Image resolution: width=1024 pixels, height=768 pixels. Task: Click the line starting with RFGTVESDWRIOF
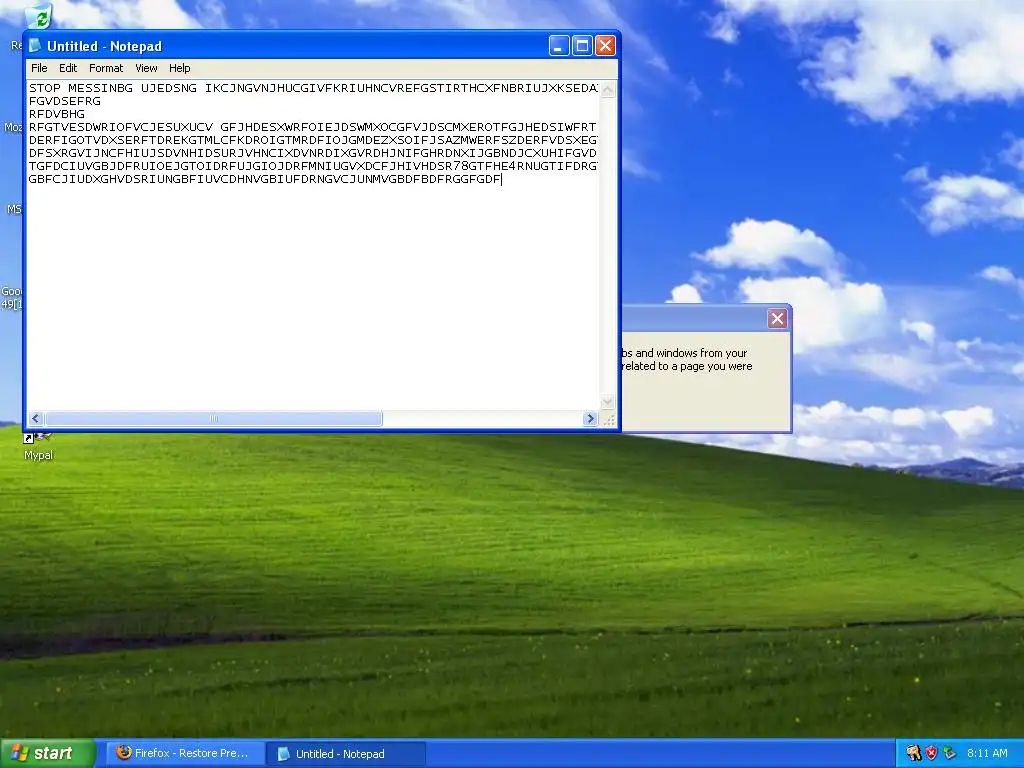coord(313,127)
